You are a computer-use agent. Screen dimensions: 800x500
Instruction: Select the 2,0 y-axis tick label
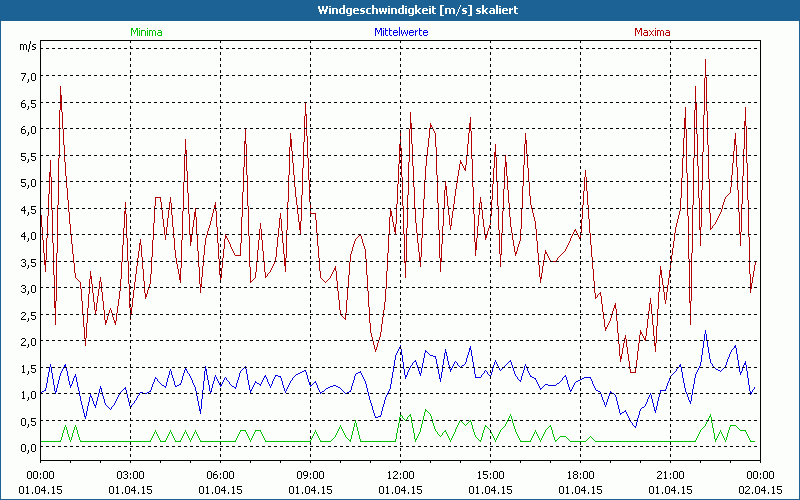[26, 342]
